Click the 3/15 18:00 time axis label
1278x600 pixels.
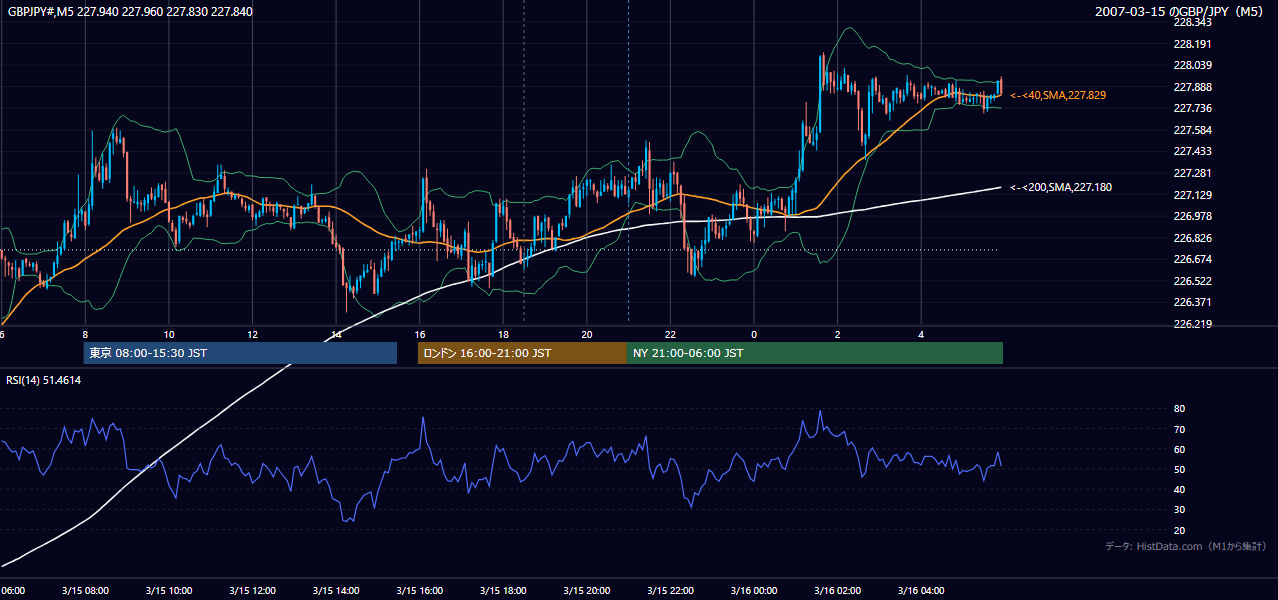503,590
